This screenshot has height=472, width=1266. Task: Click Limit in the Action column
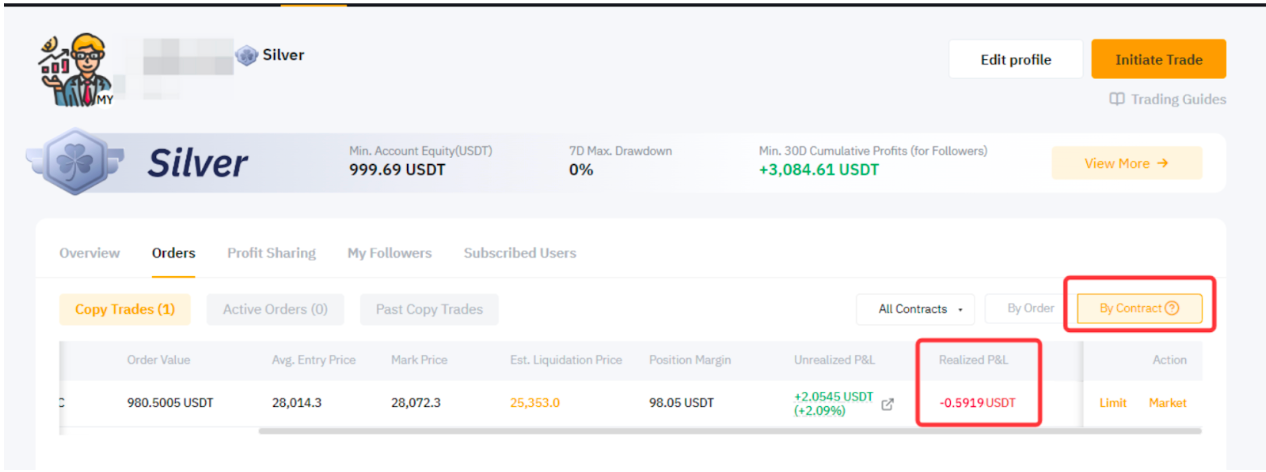coord(1113,403)
